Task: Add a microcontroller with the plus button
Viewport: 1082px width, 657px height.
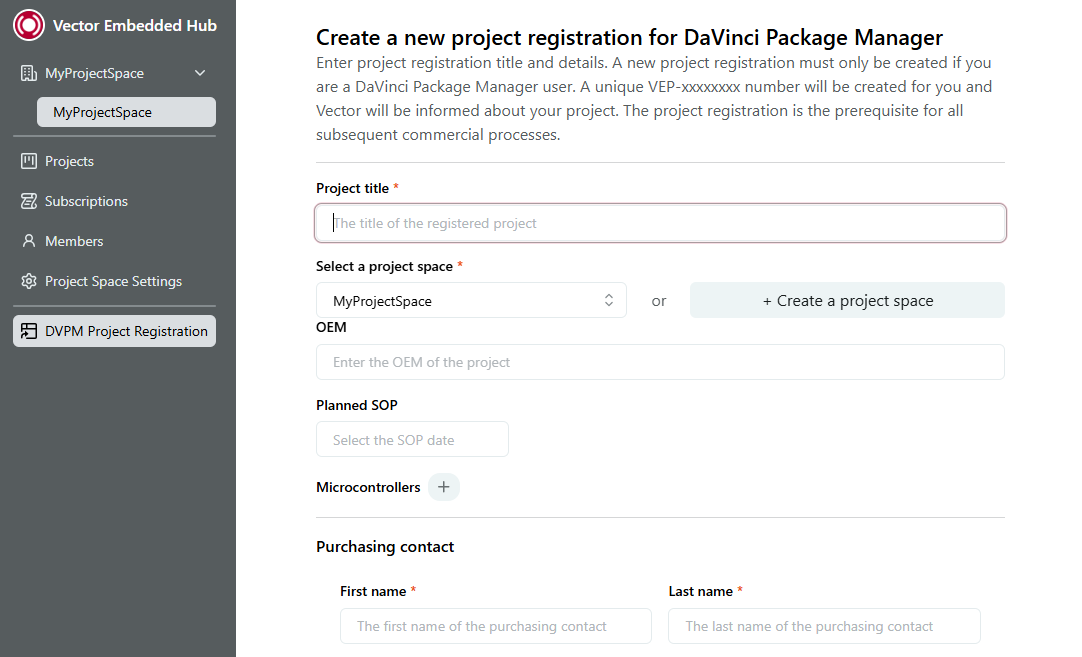Action: point(444,487)
